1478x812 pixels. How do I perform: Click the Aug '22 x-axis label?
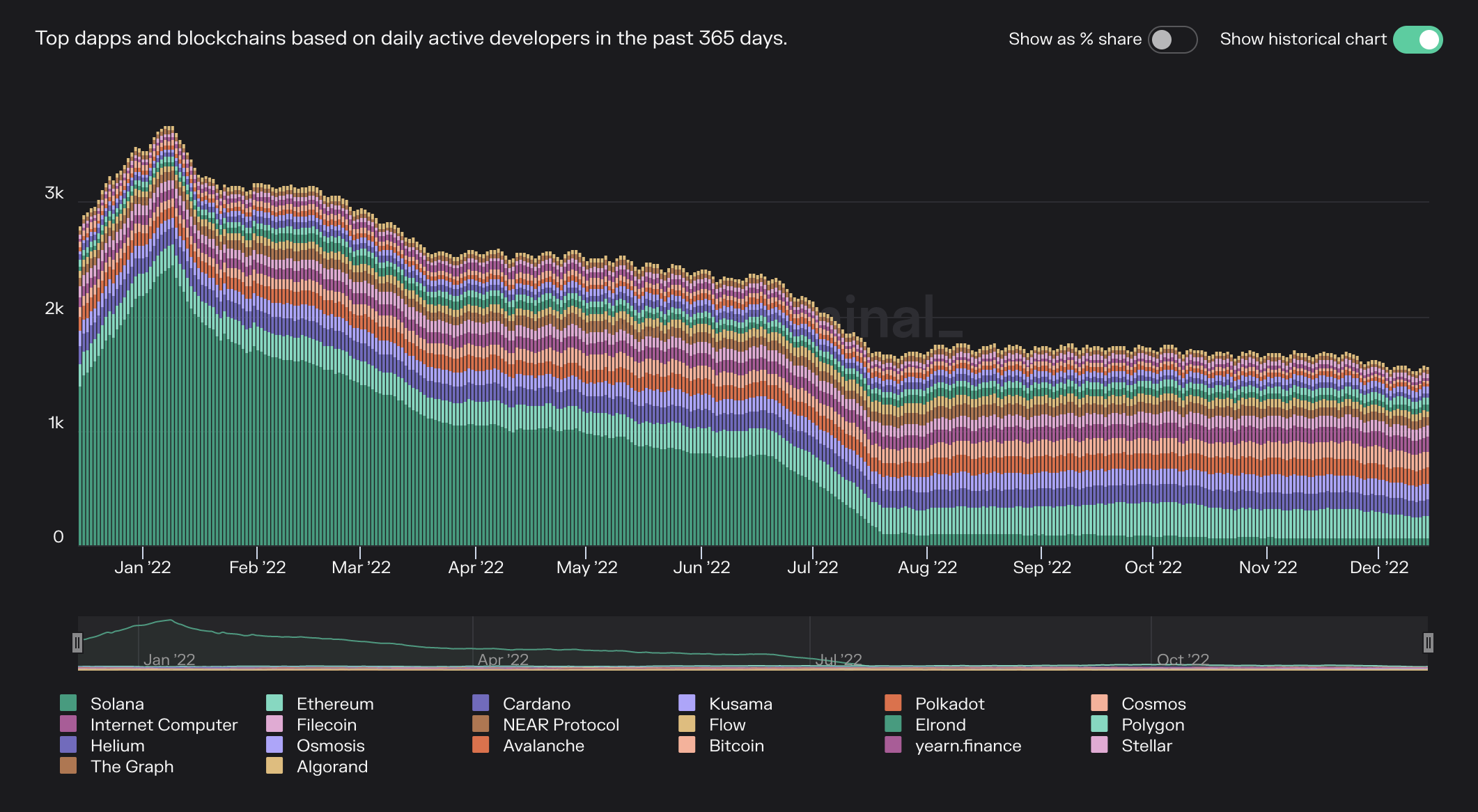point(927,568)
